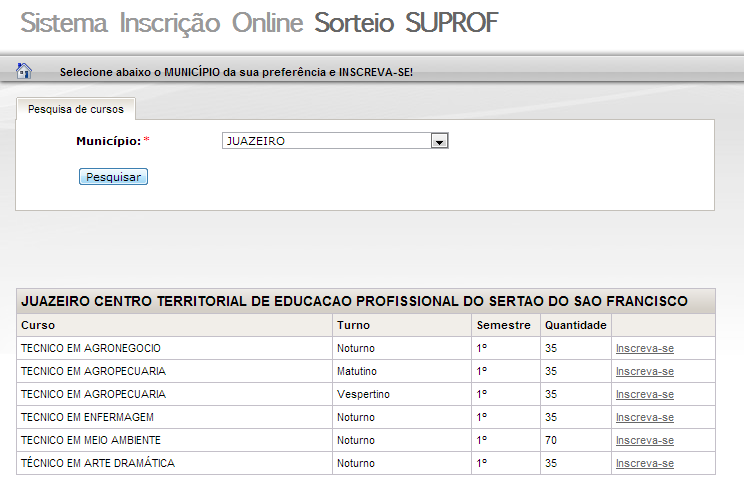The width and height of the screenshot is (744, 491).
Task: Click the home icon in the top bar
Action: [24, 71]
